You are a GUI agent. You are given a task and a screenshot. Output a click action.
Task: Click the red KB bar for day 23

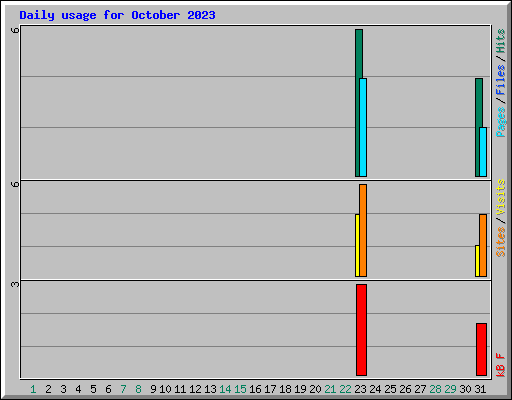[x=361, y=330]
